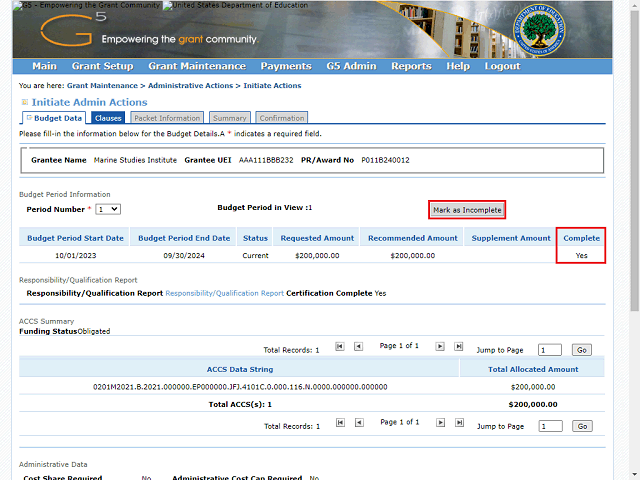The height and width of the screenshot is (480, 640).
Task: Open the Responsibility/Qualification Report link
Action: [224, 293]
